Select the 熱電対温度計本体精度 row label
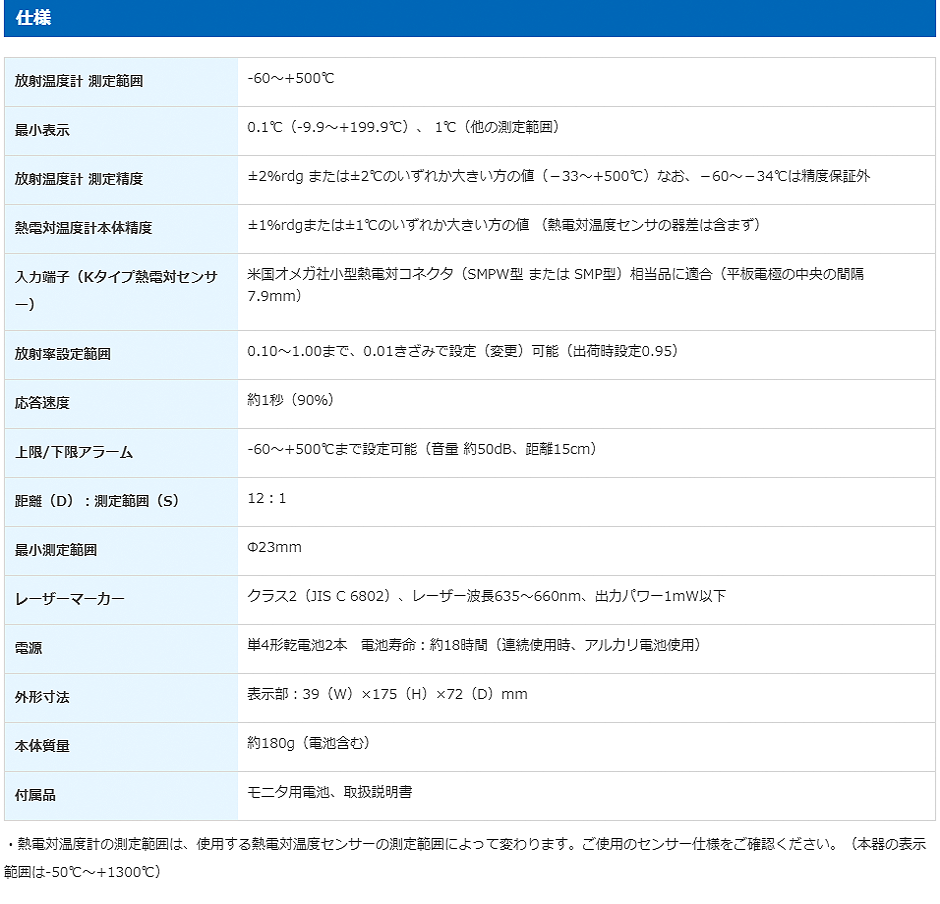This screenshot has height=904, width=940. (x=83, y=228)
